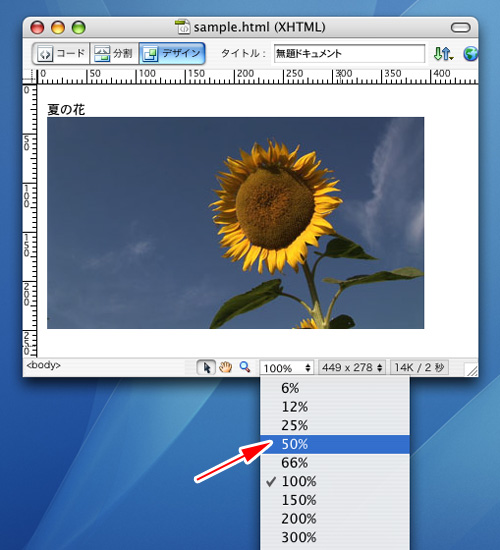Click the sunflower image in the document
This screenshot has width=500, height=550.
click(x=235, y=223)
